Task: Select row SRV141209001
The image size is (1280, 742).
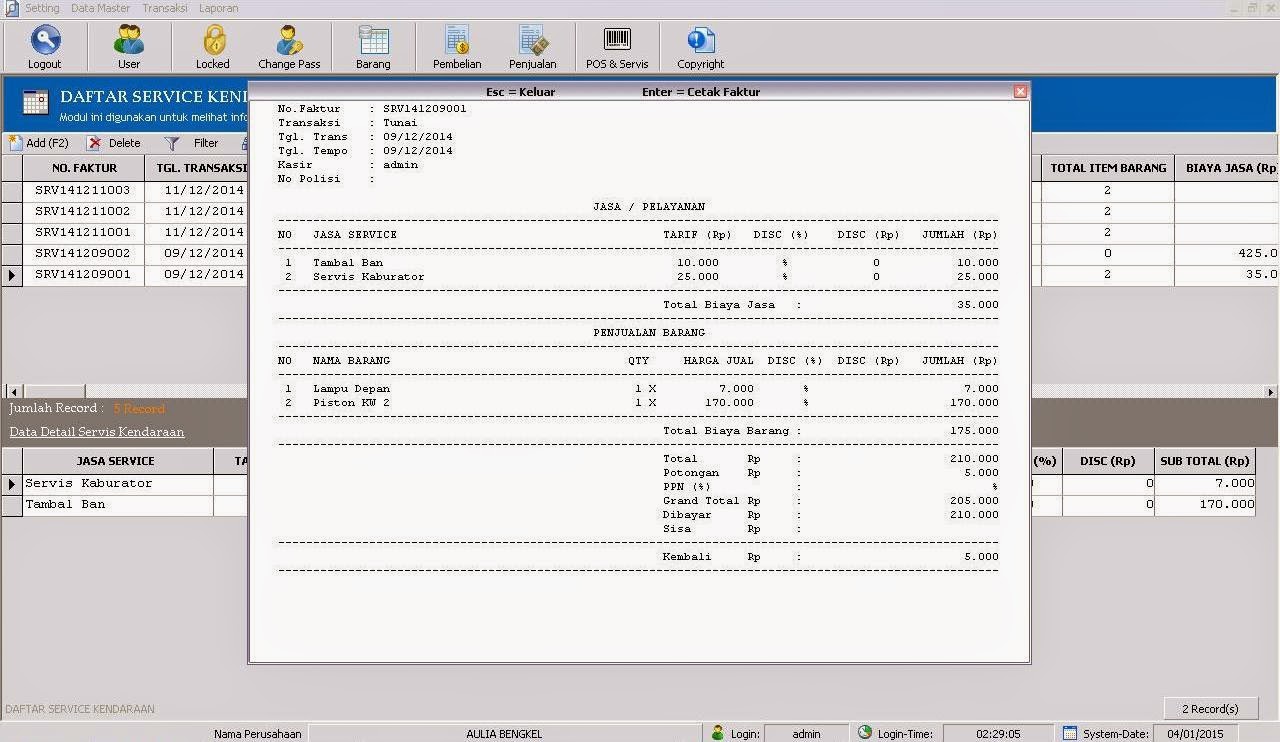Action: tap(83, 274)
